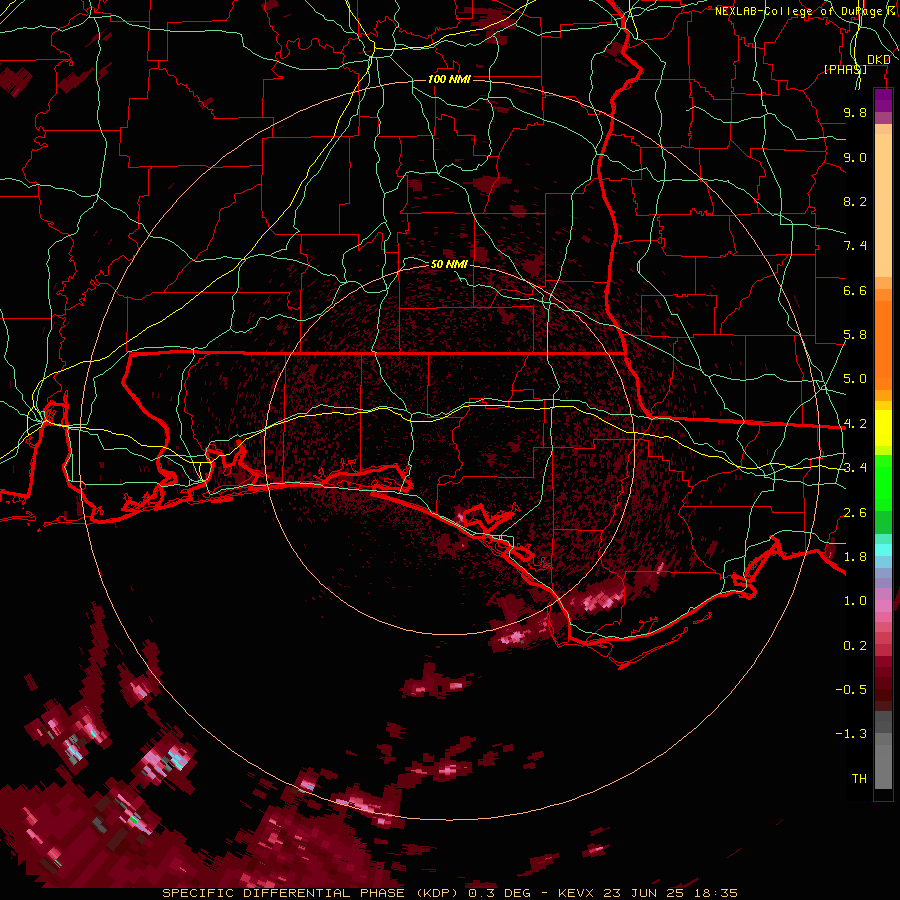
Task: Click the NEXLAB-College of DuPage credit text
Action: tap(801, 11)
